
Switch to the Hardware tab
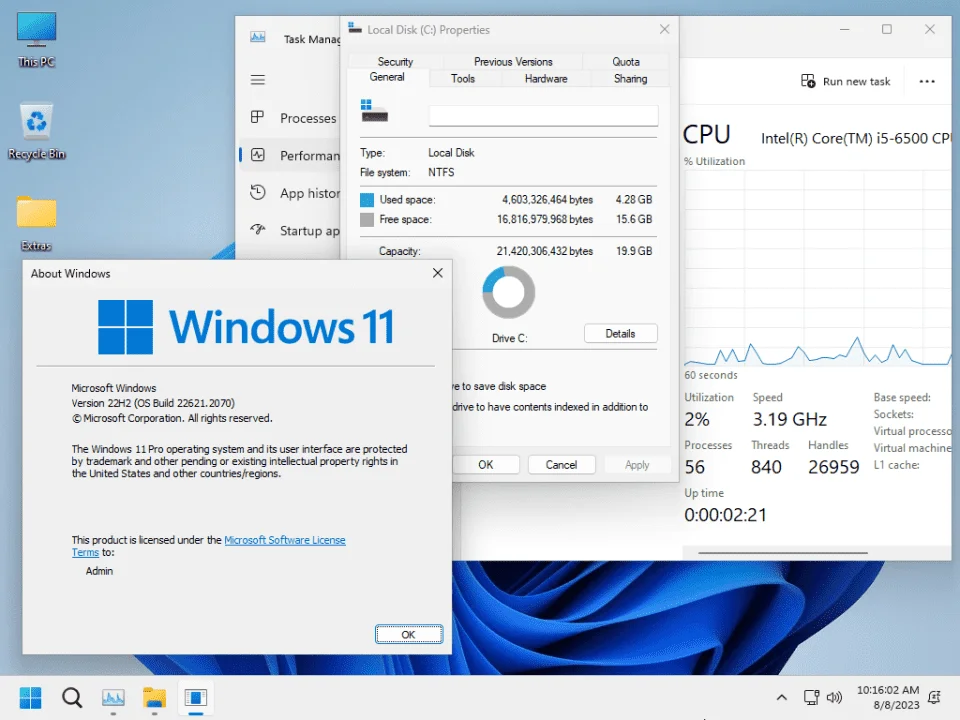pos(546,78)
